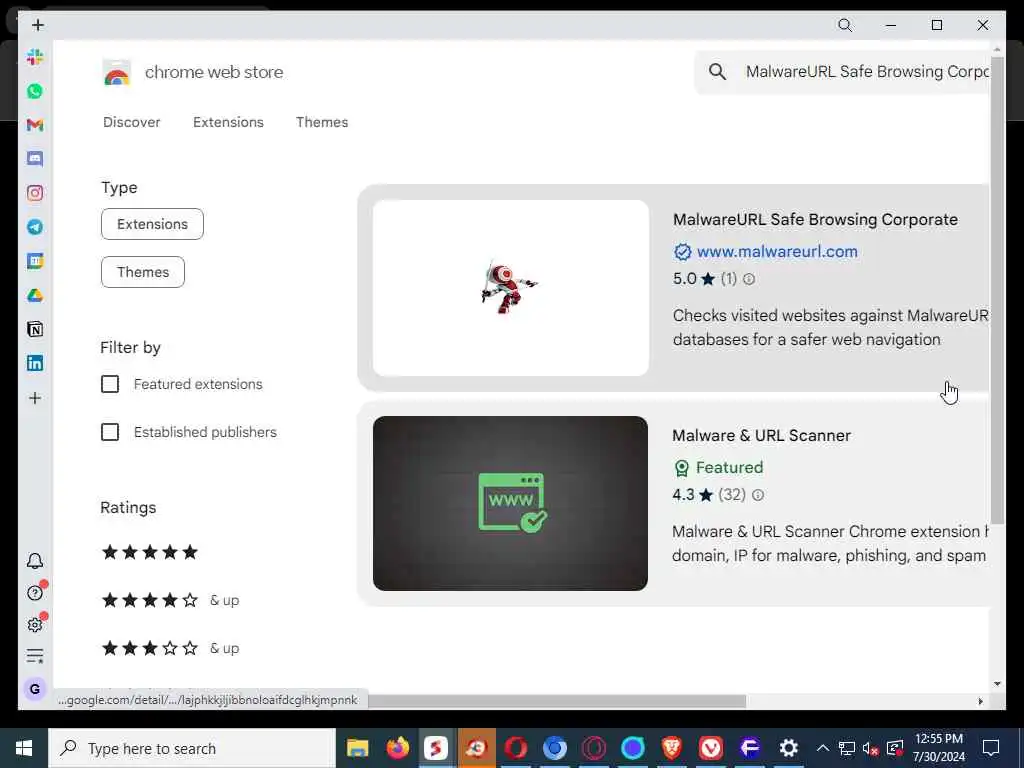Go to the Themes tab
The image size is (1024, 768).
click(x=322, y=122)
